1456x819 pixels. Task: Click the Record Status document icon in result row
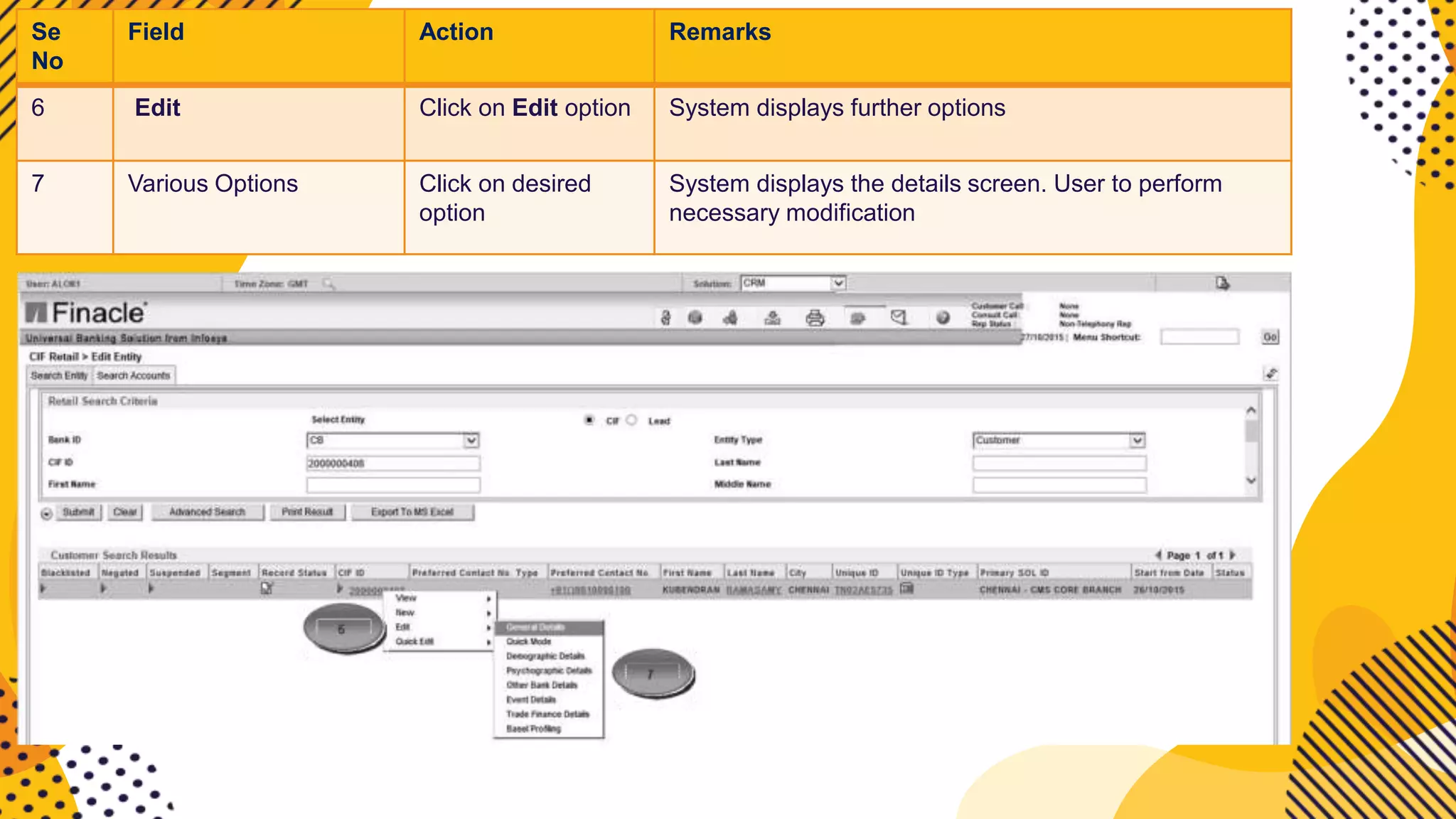point(267,588)
